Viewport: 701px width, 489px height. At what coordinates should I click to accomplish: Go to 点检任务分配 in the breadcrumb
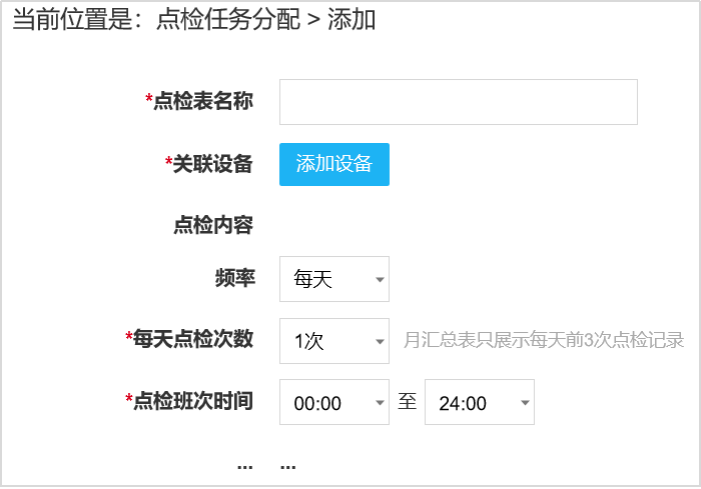228,20
